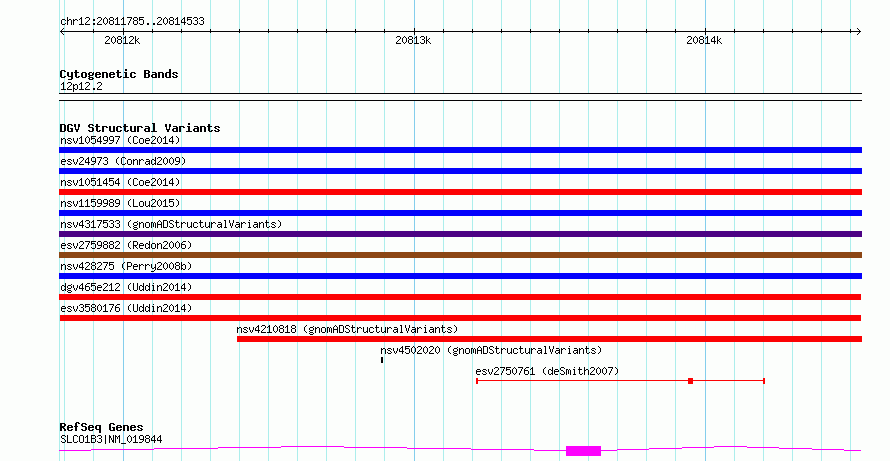Select the esv24973 (Conrad2009) variant bar
890x461 pixels.
460,171
